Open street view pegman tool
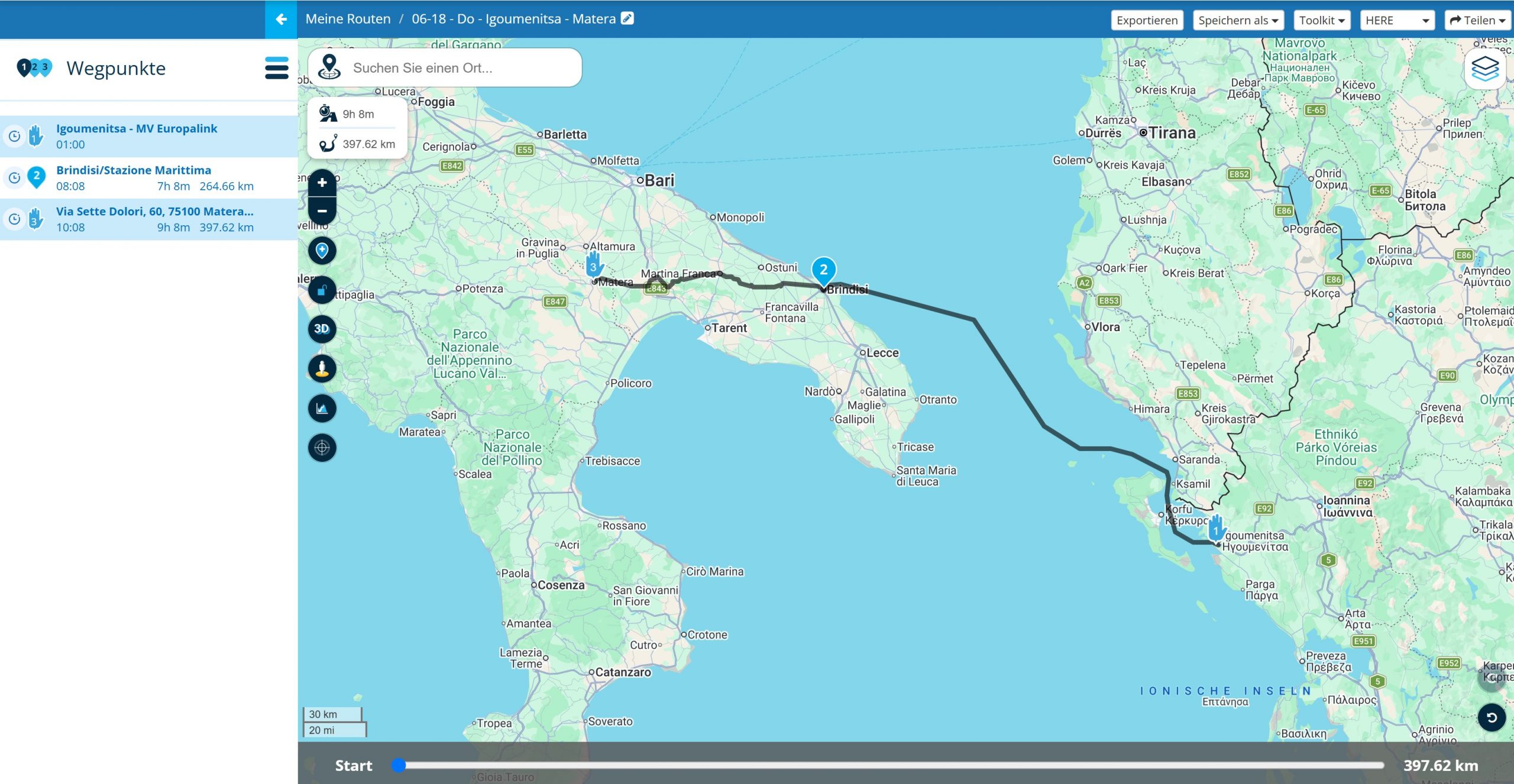This screenshot has width=1514, height=784. 322,369
